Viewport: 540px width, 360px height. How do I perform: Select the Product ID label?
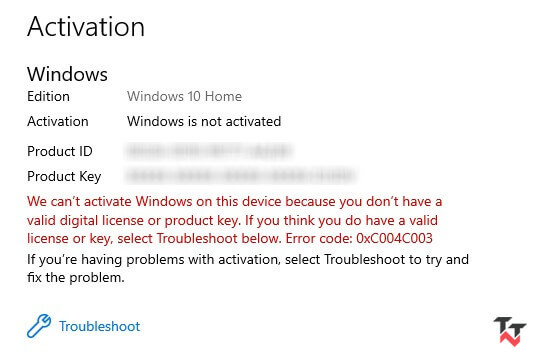[x=60, y=151]
